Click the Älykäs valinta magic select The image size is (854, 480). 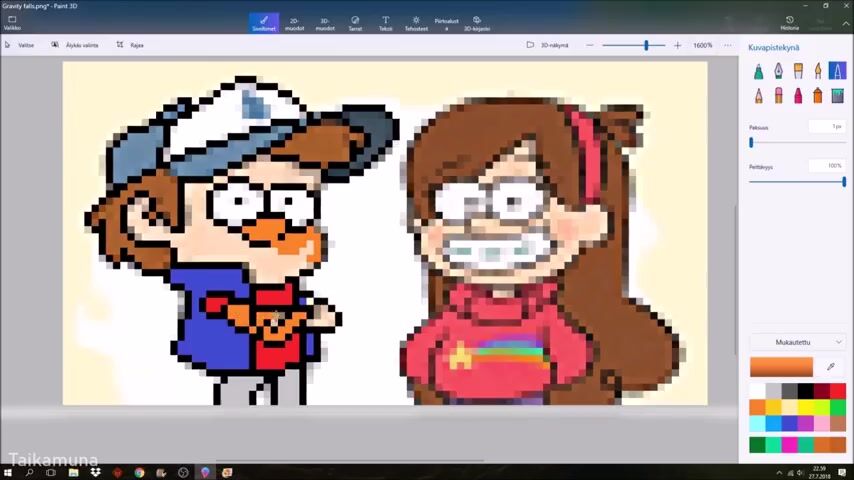click(75, 45)
